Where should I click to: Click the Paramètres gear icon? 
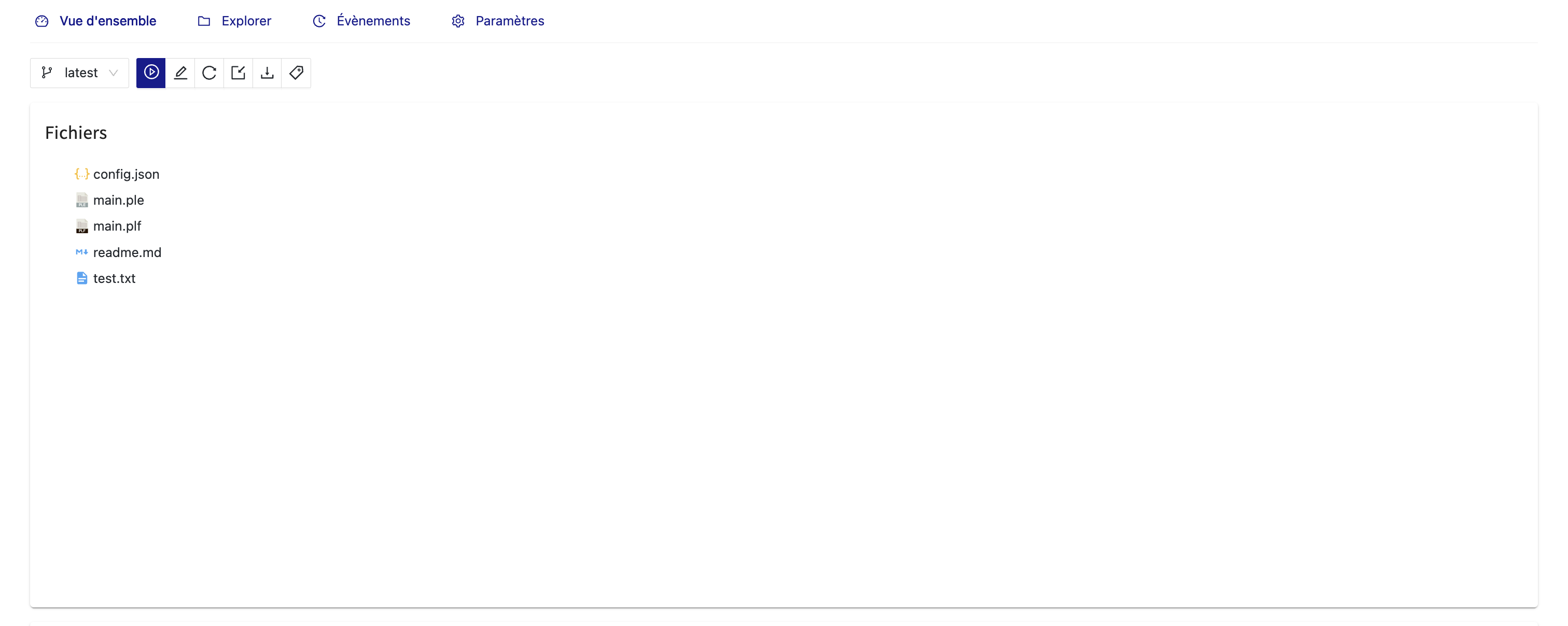(x=458, y=21)
